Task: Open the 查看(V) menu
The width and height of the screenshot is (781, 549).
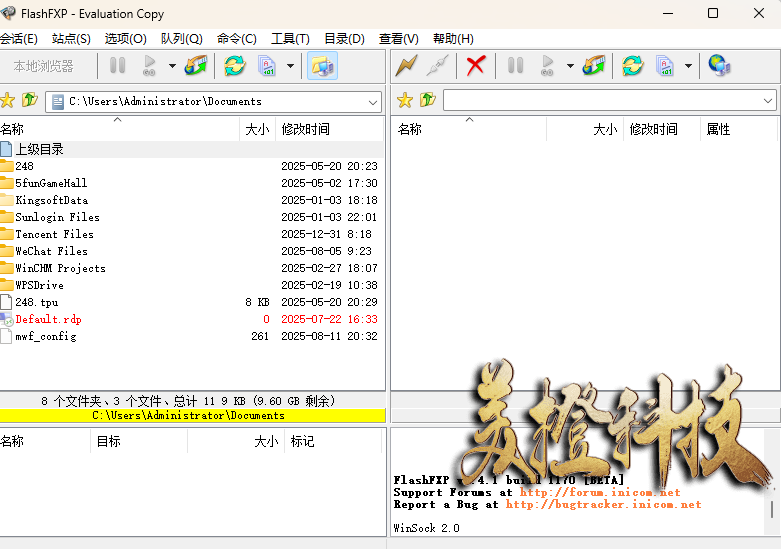Action: pyautogui.click(x=398, y=39)
